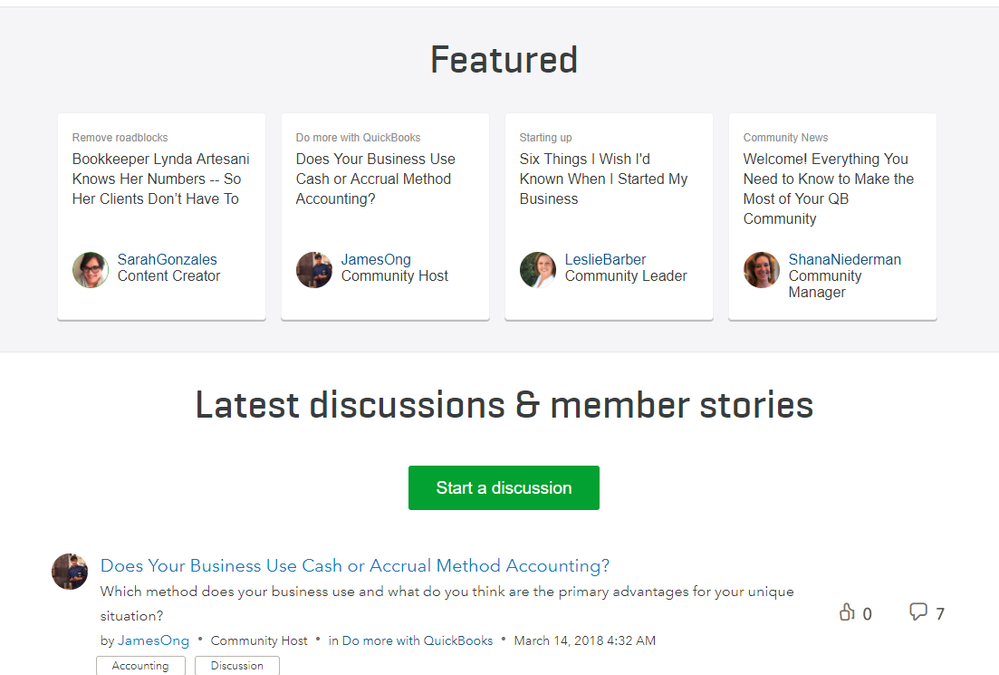Viewport: 999px width, 675px height.
Task: Open the Welcome QB Community article
Action: 828,189
